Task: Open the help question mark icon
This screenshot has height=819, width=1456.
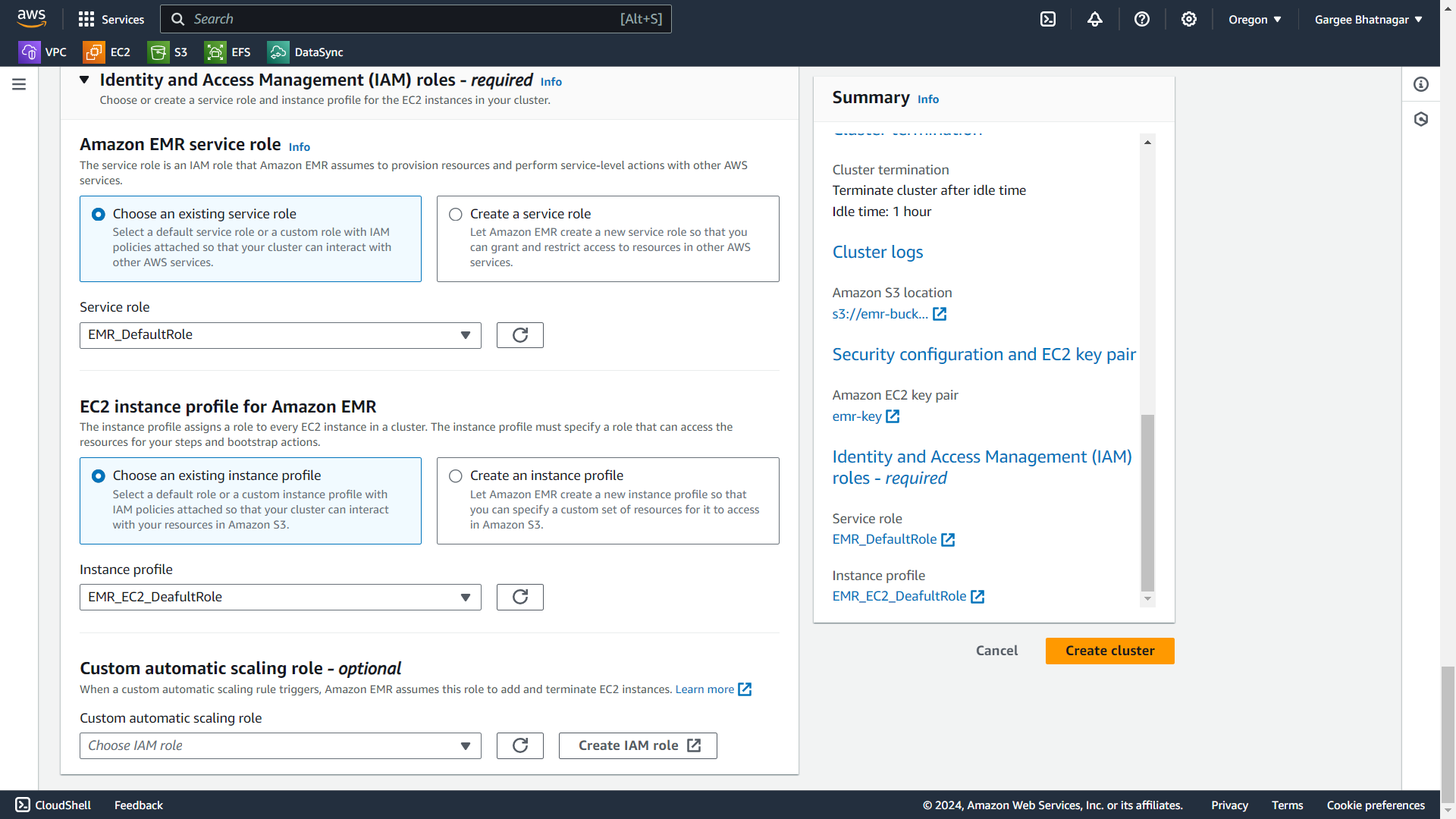Action: coord(1142,19)
